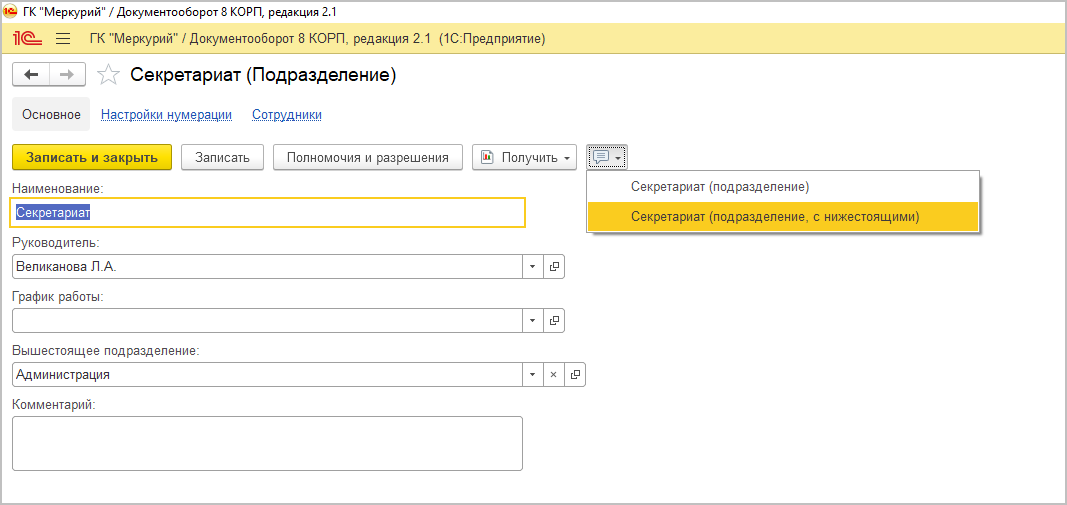The width and height of the screenshot is (1067, 505).
Task: Click the back navigation arrow
Action: click(x=30, y=75)
